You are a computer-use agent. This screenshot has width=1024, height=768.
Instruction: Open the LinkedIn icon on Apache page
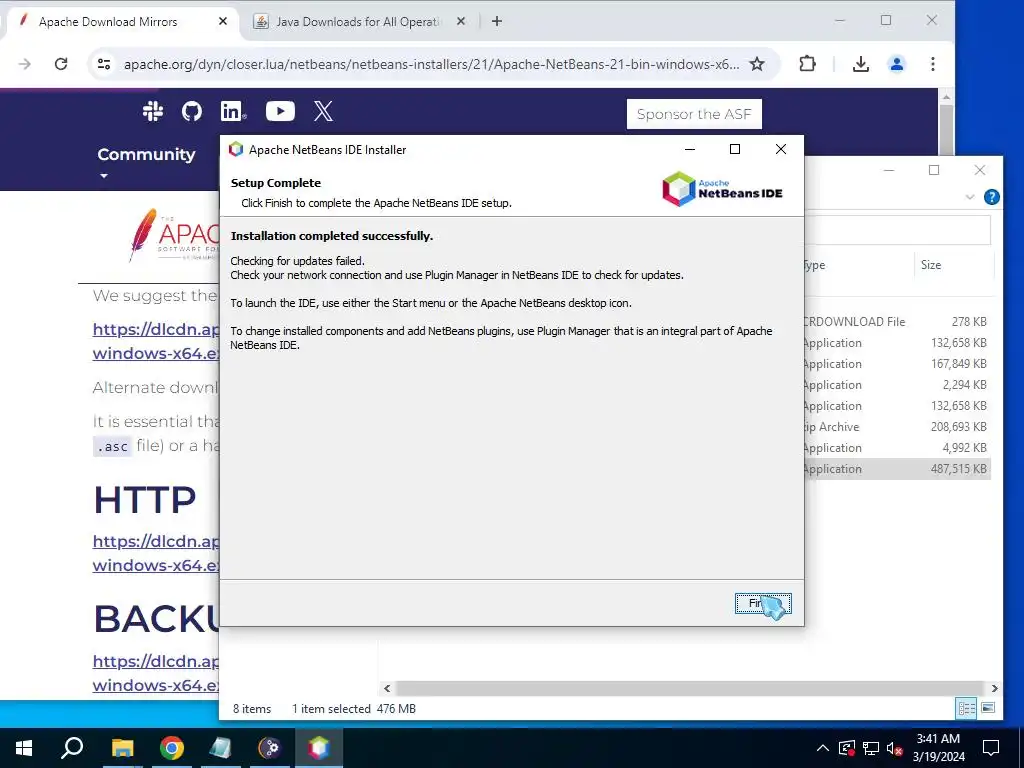tap(232, 111)
